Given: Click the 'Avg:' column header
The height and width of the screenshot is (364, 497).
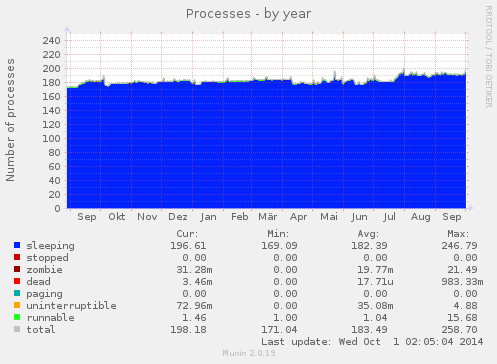Looking at the screenshot, I should tap(368, 234).
